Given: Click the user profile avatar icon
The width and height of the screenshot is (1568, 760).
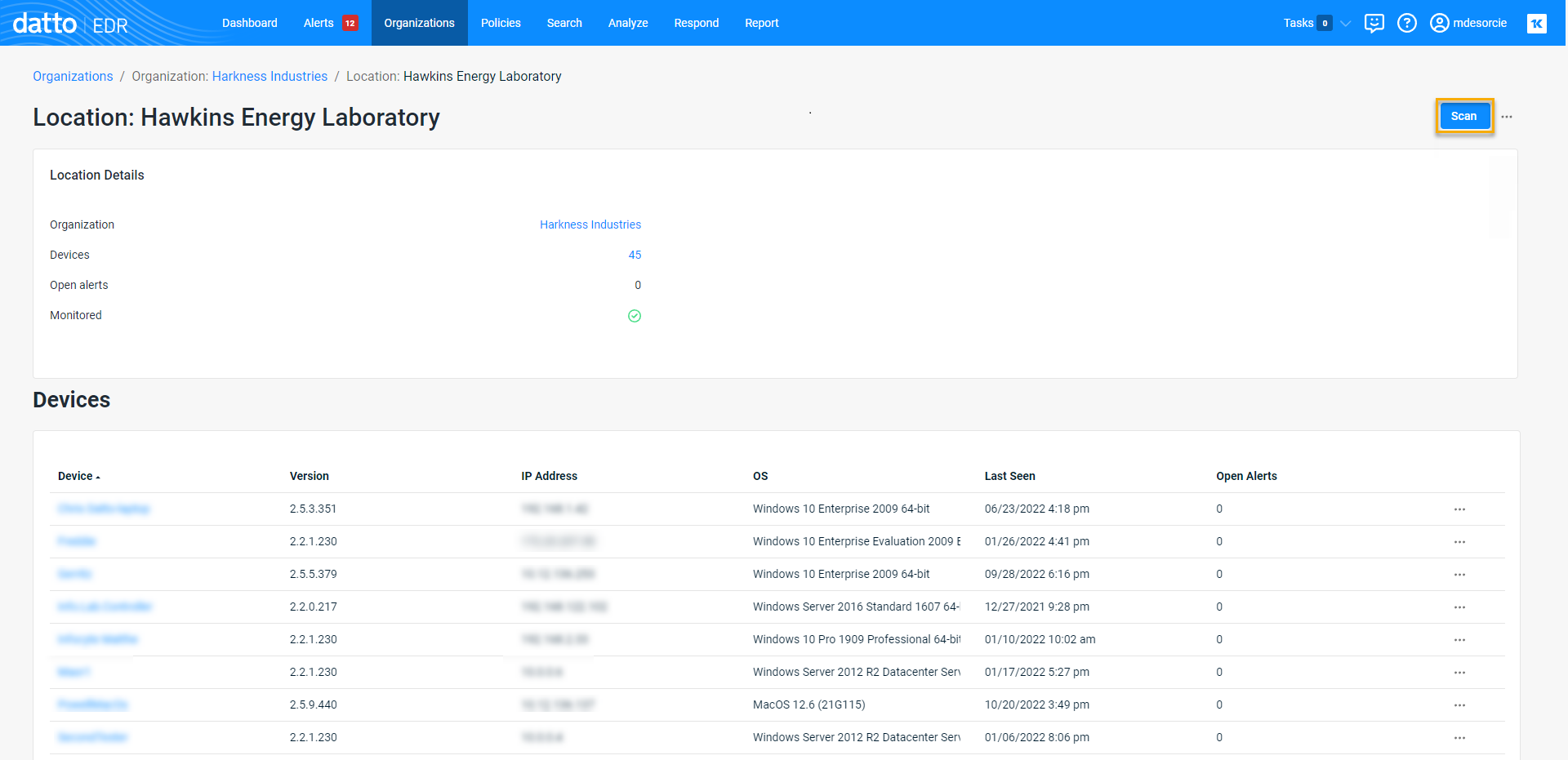Looking at the screenshot, I should coord(1440,23).
